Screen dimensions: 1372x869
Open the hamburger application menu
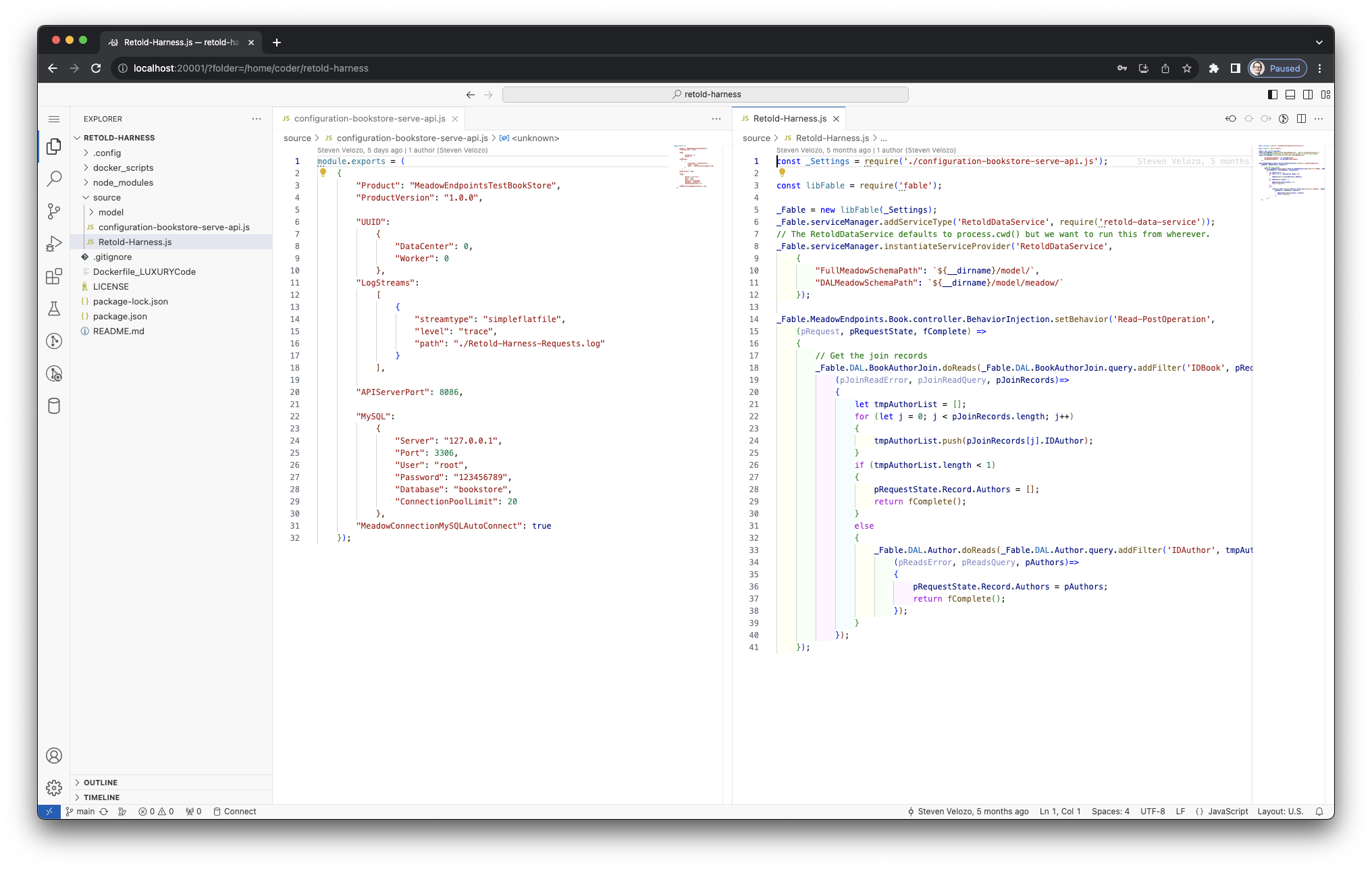click(54, 119)
